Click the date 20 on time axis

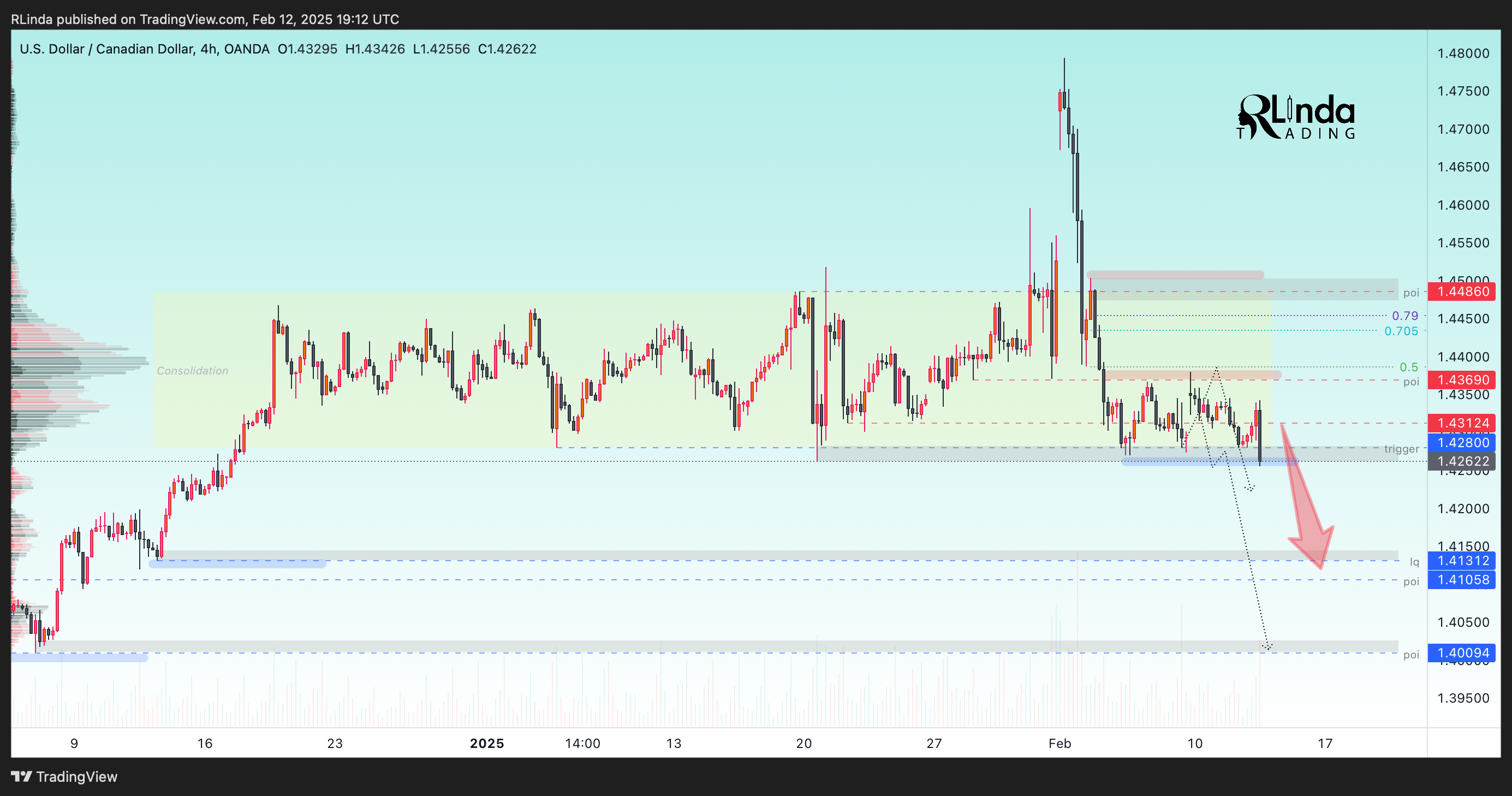coord(803,743)
